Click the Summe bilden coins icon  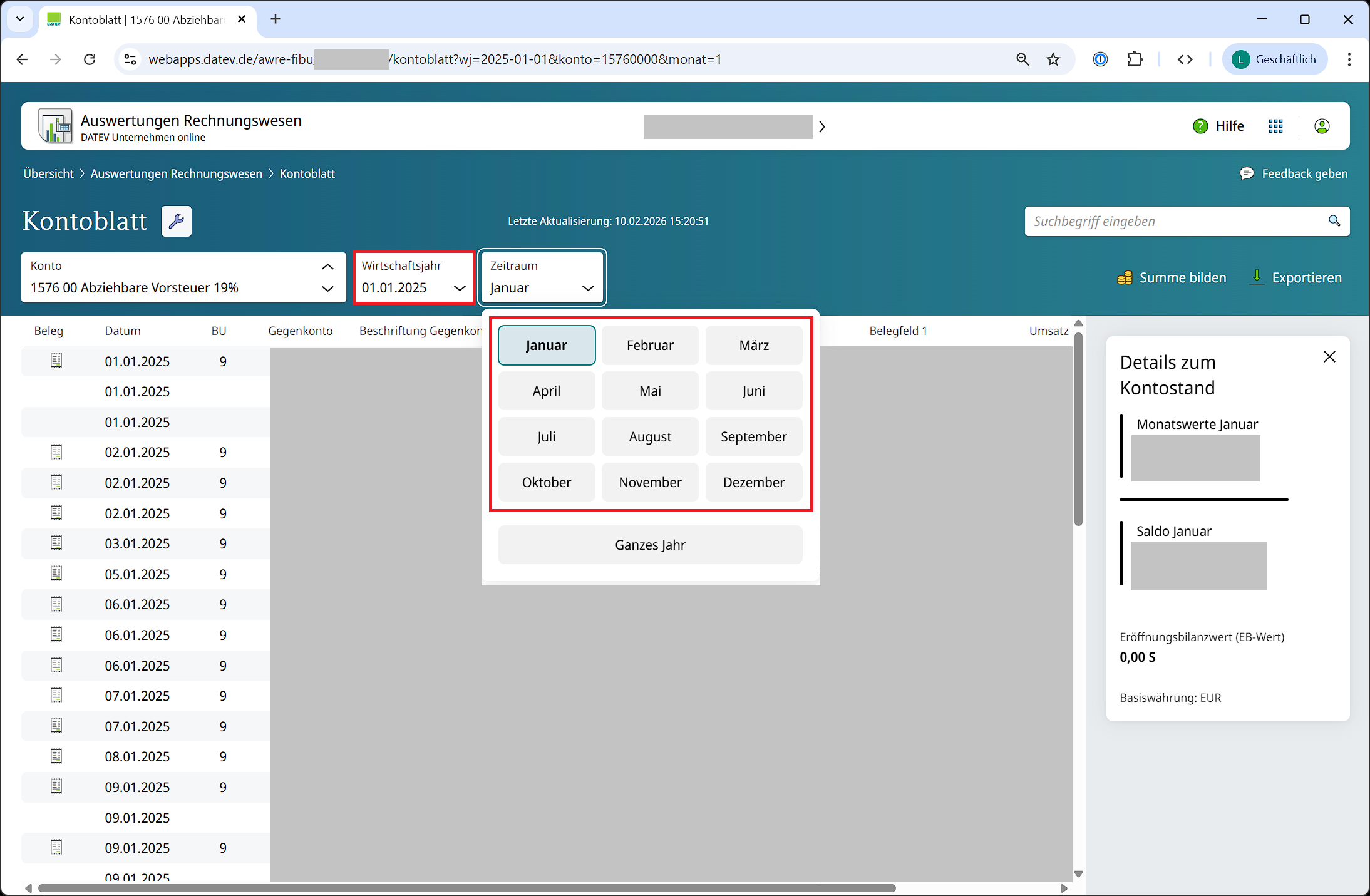coord(1125,277)
